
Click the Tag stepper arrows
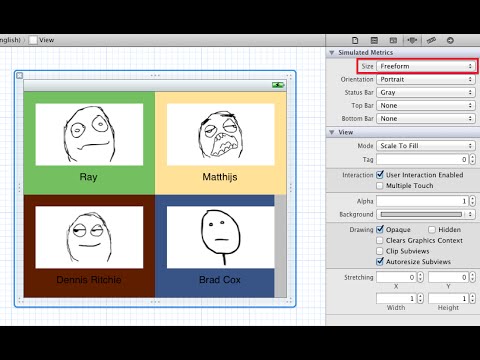point(472,159)
